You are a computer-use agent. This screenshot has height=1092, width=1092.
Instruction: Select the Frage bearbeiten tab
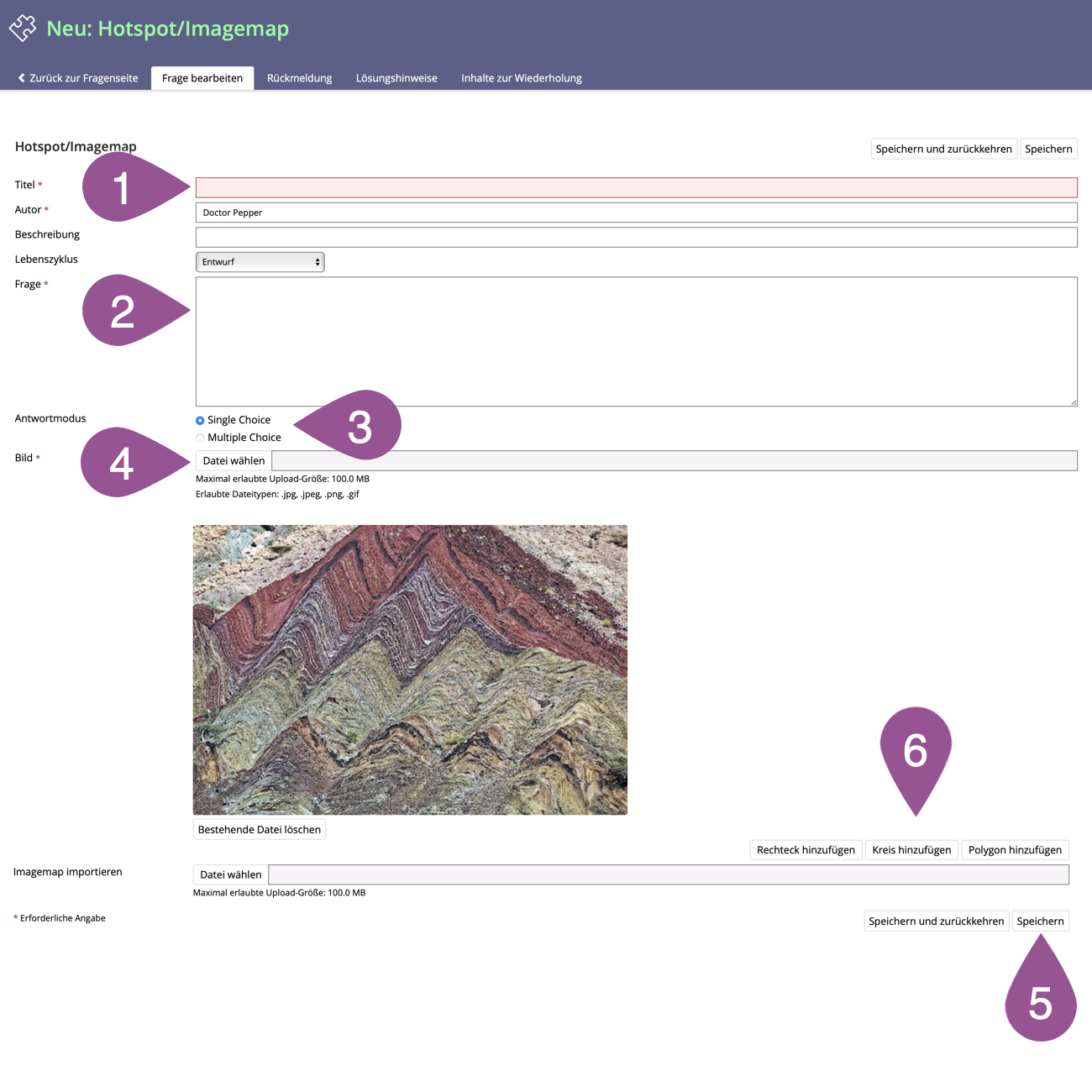tap(202, 78)
